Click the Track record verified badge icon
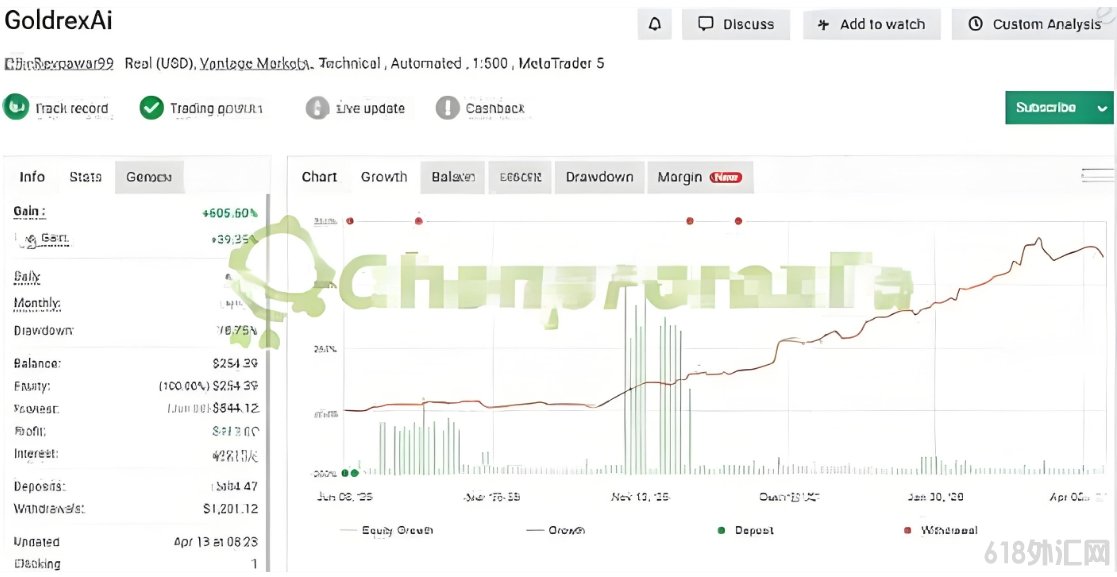 [16, 108]
